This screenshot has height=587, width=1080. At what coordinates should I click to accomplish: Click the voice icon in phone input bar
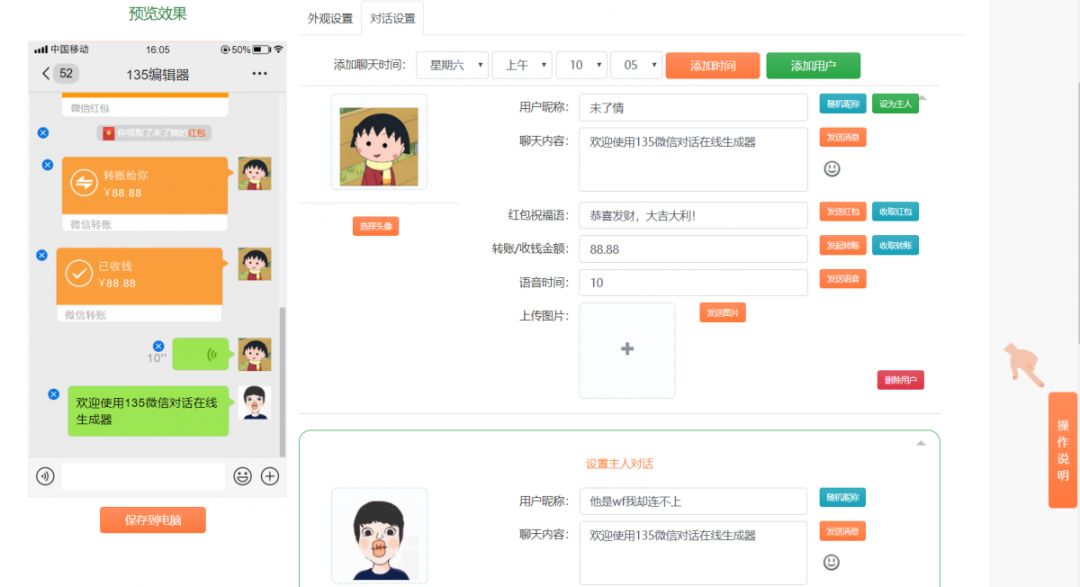click(x=45, y=477)
